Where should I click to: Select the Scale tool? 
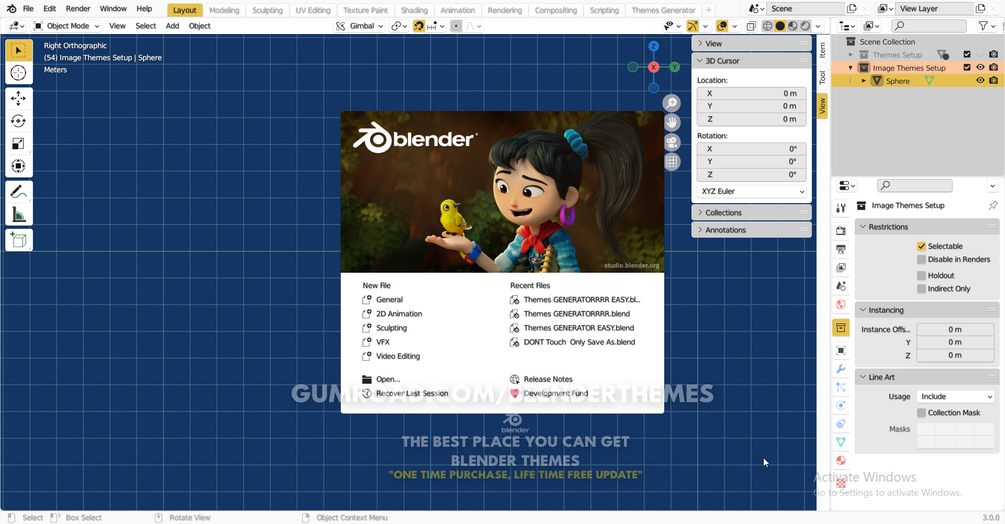pyautogui.click(x=19, y=143)
